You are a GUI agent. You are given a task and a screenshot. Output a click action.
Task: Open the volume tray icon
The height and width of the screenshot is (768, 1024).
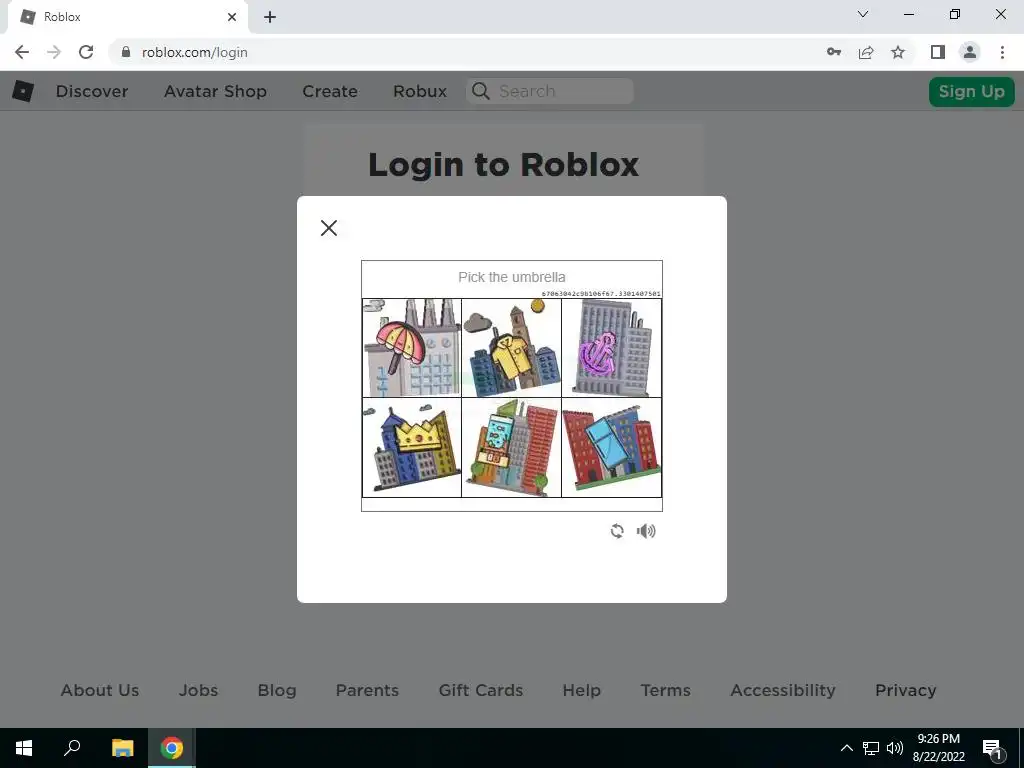click(x=895, y=748)
